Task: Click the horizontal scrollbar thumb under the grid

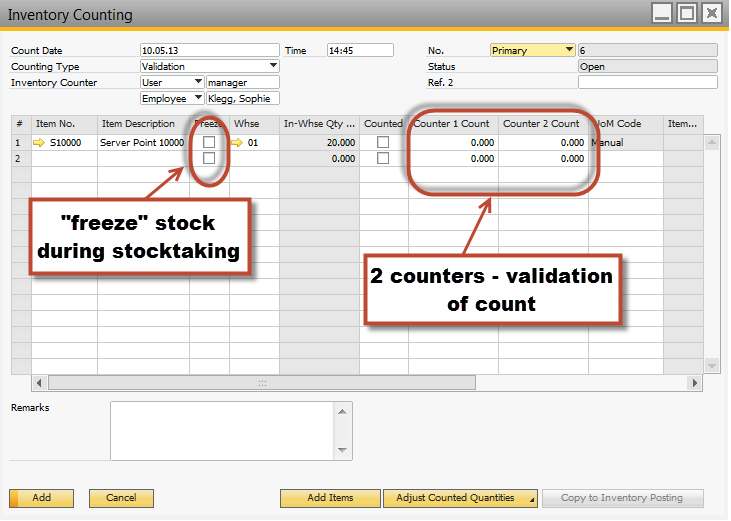Action: point(262,382)
